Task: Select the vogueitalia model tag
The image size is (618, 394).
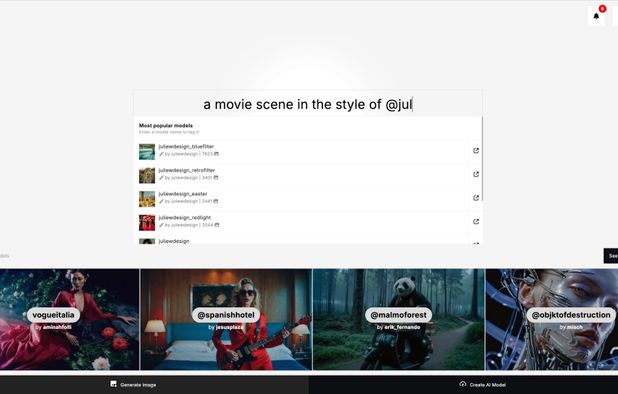Action: click(53, 315)
